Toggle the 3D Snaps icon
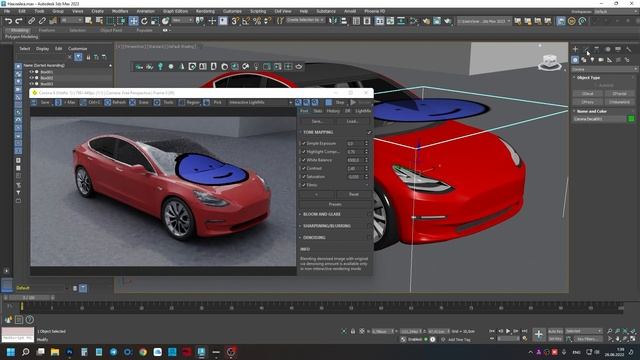This screenshot has width=640, height=360. tap(235, 21)
